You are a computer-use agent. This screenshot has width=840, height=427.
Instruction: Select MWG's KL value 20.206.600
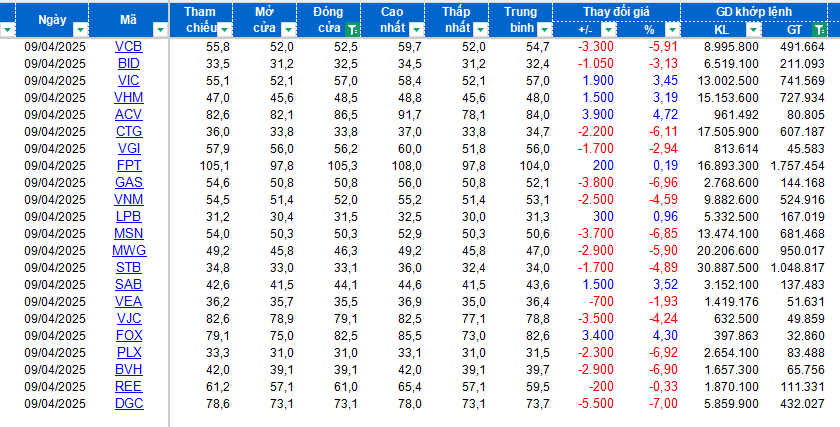coord(728,250)
